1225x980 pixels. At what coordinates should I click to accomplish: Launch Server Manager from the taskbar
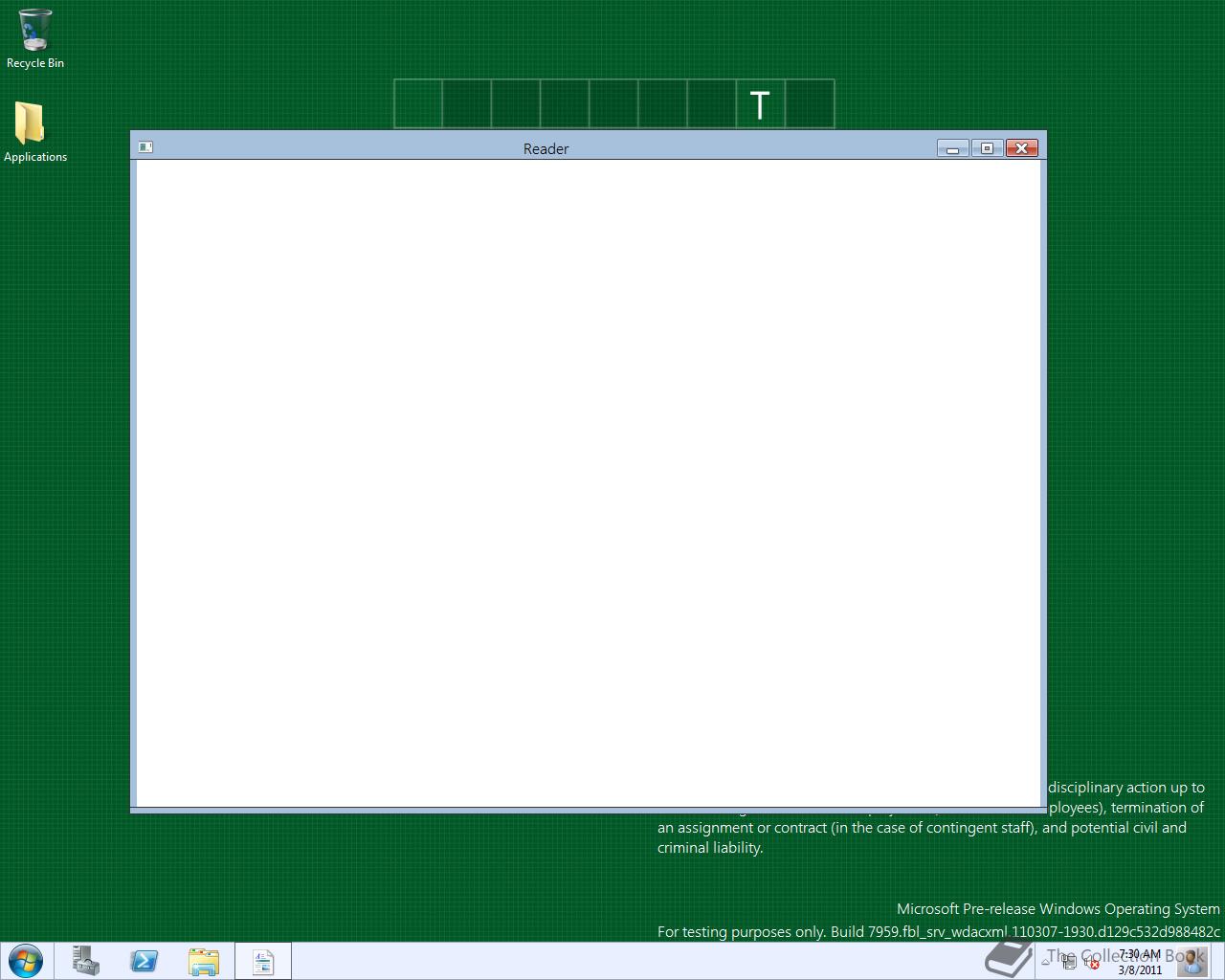86,961
